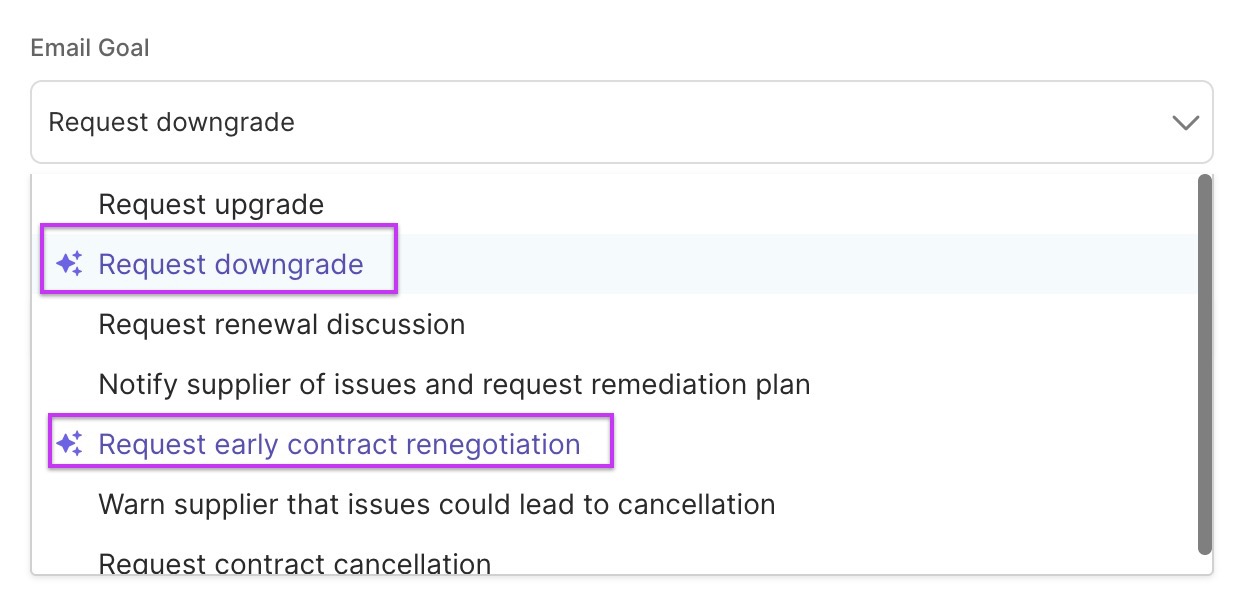
Task: Select "Request renewal discussion" goal
Action: pyautogui.click(x=281, y=325)
